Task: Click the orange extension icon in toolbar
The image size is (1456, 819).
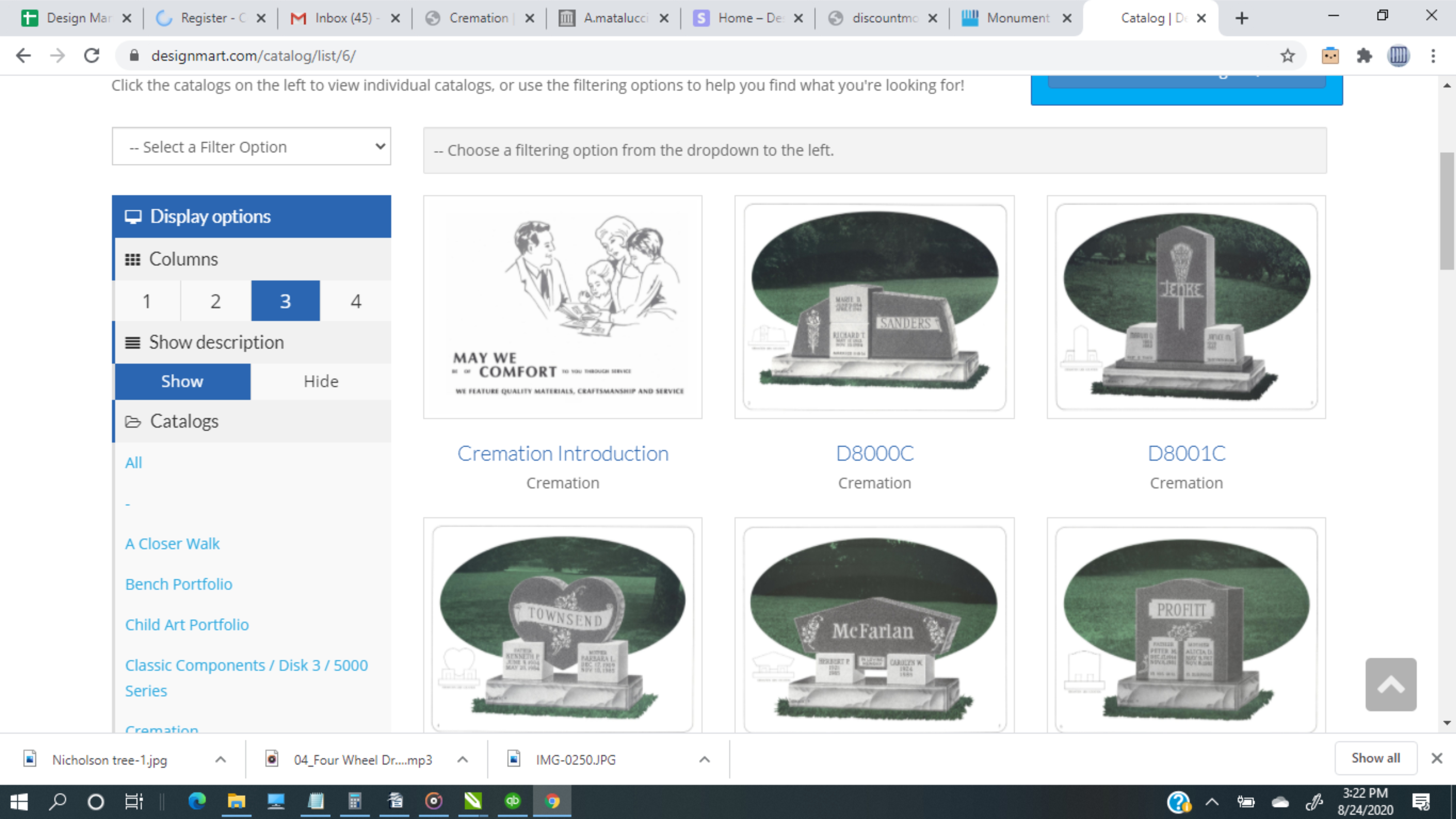Action: tap(1330, 56)
